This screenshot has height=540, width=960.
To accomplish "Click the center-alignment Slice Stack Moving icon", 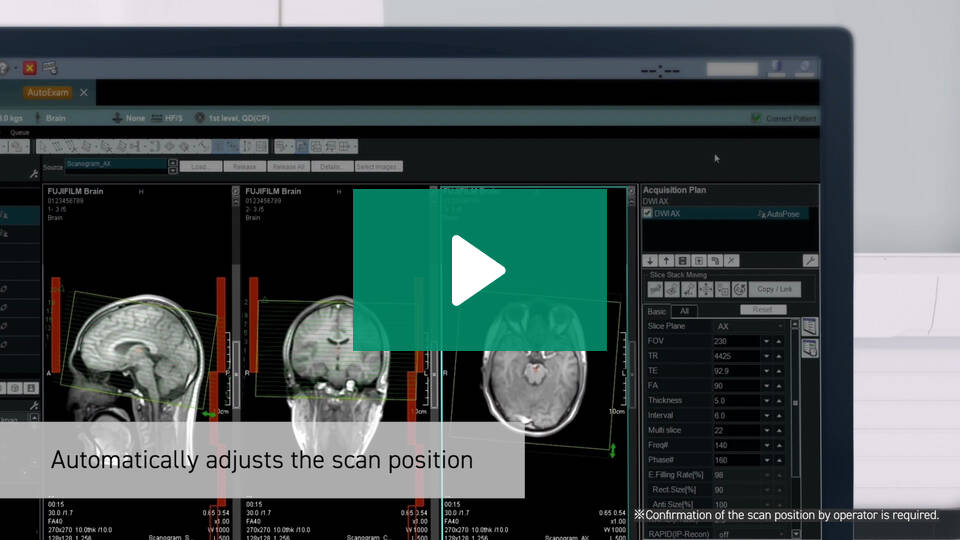I will tap(706, 289).
